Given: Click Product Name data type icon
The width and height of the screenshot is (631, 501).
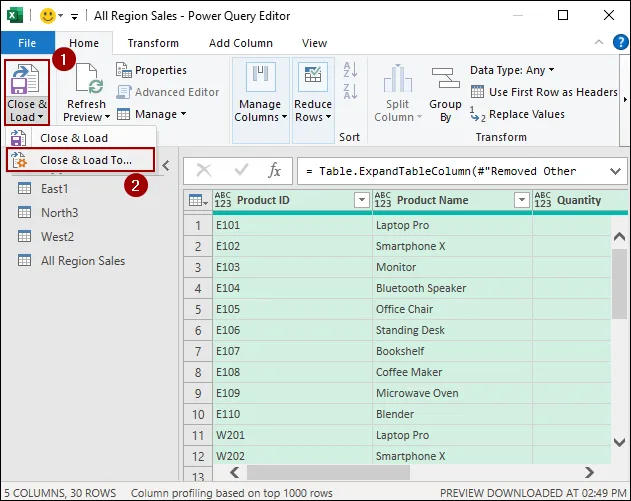Looking at the screenshot, I should click(382, 200).
